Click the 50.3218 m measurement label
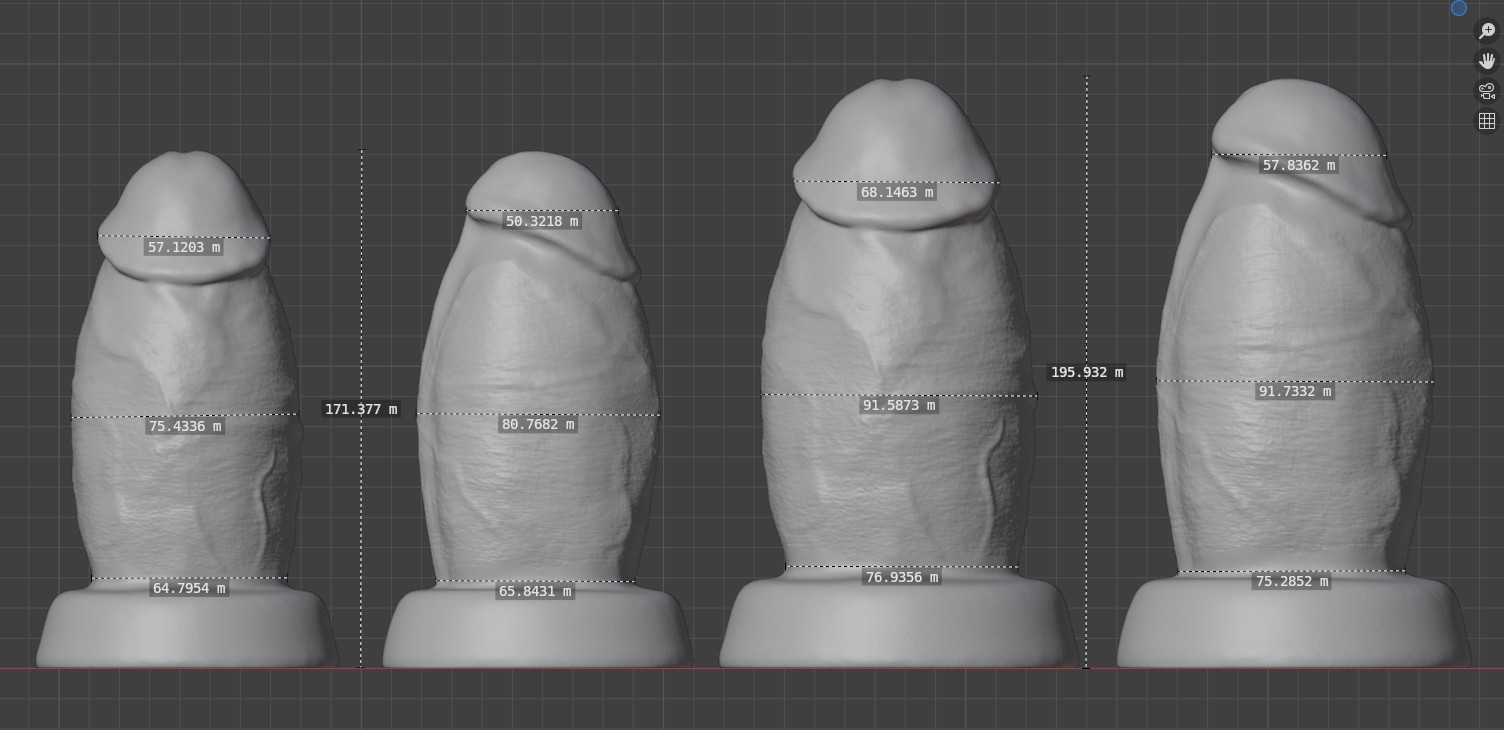The width and height of the screenshot is (1504, 730). click(542, 221)
